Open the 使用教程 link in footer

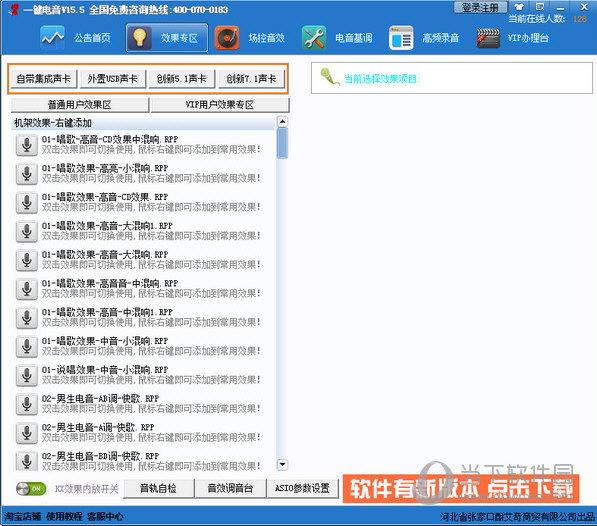(x=64, y=516)
